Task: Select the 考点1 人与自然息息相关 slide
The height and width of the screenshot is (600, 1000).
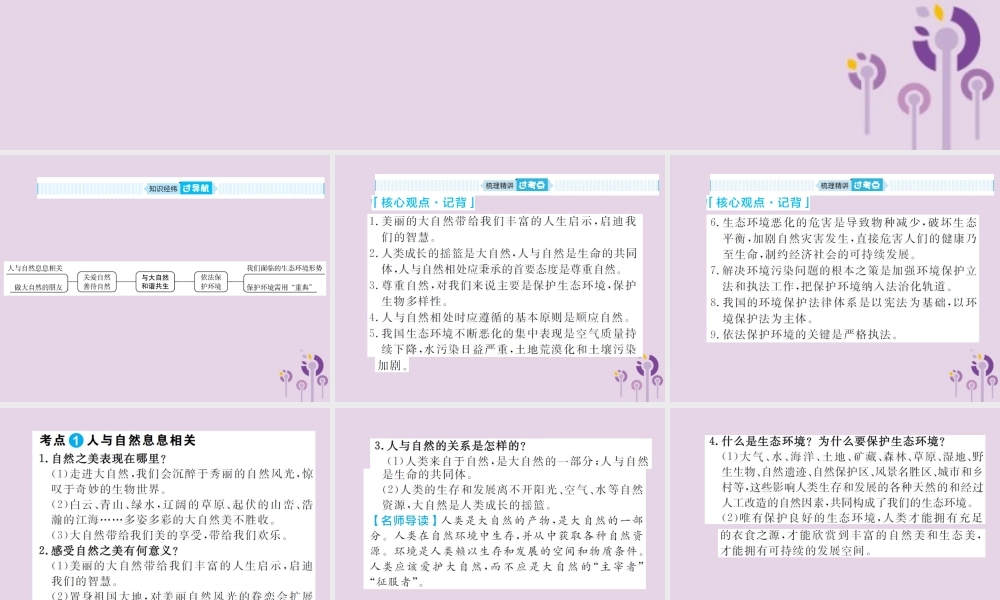Action: coord(165,504)
